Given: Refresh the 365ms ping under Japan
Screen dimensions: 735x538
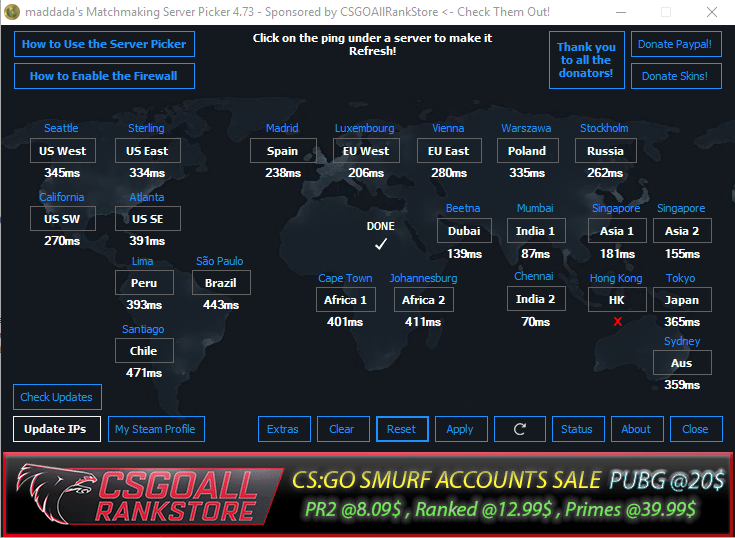Looking at the screenshot, I should pos(682,321).
